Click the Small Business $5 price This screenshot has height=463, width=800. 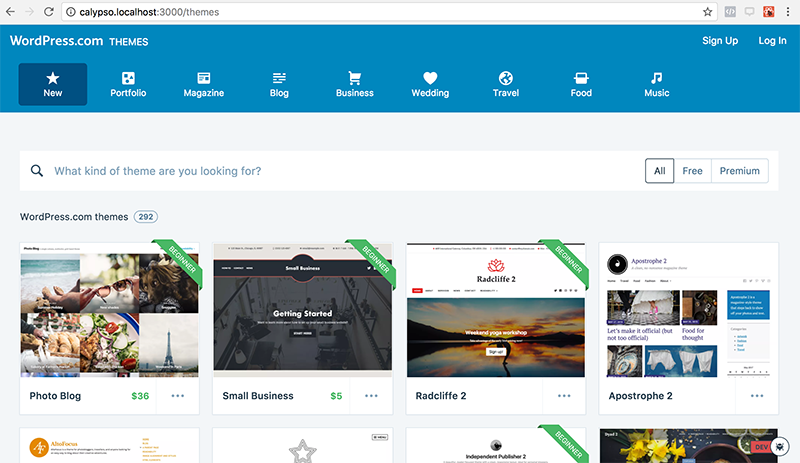336,396
